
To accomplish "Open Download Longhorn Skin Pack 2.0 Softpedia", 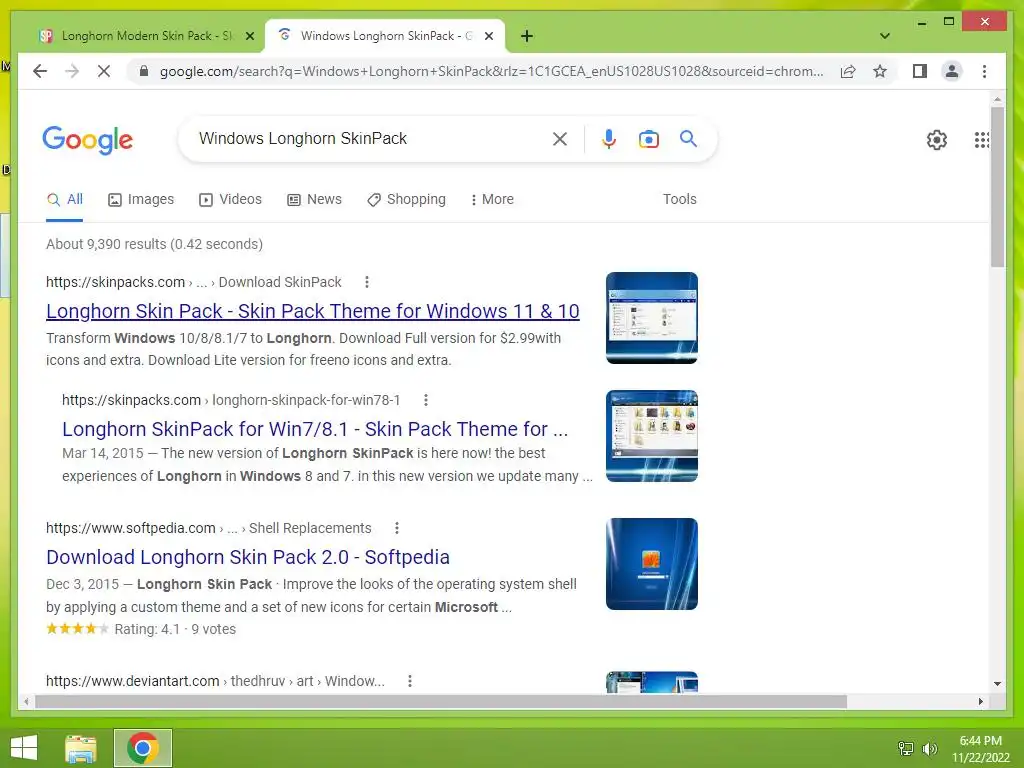I will point(248,557).
